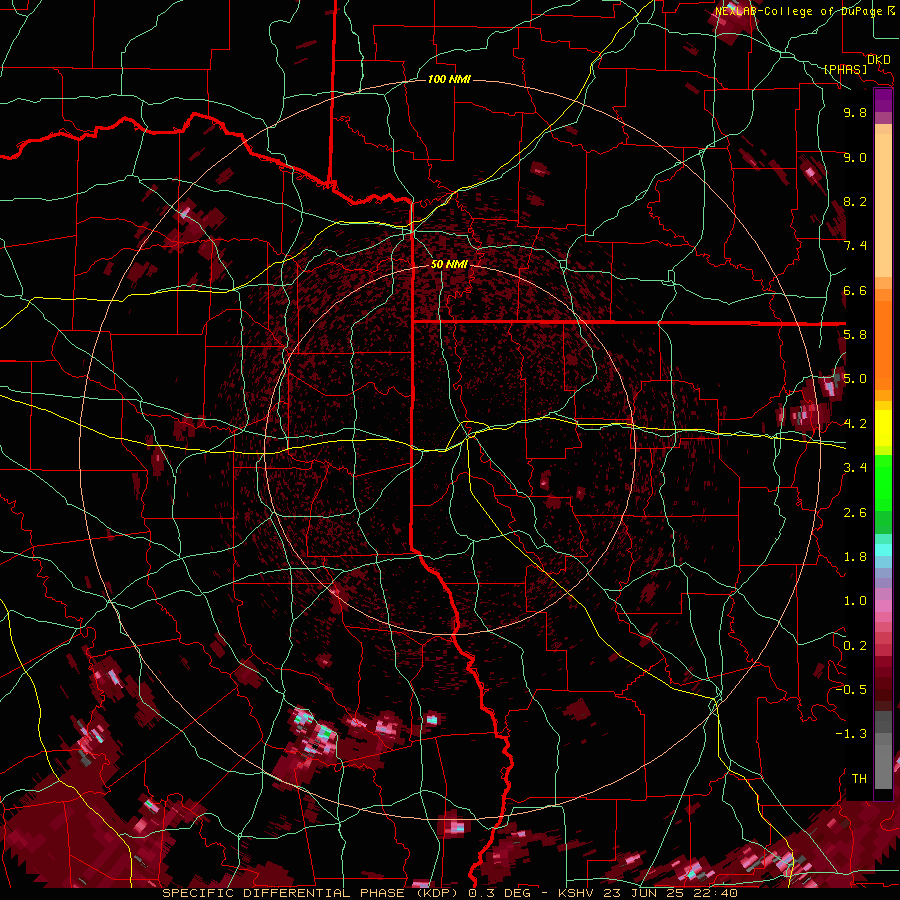Pick the yellow segment of the color bar
This screenshot has height=900, width=900.
(x=883, y=428)
